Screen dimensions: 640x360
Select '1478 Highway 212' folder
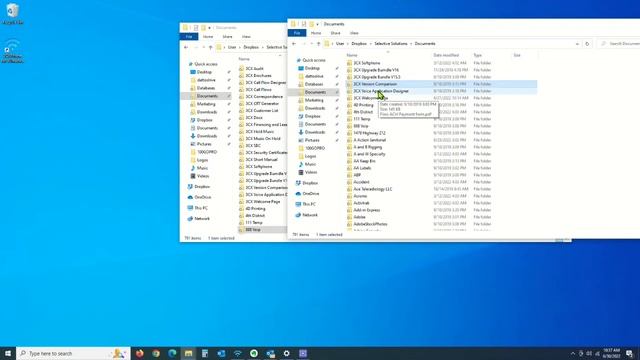point(369,133)
